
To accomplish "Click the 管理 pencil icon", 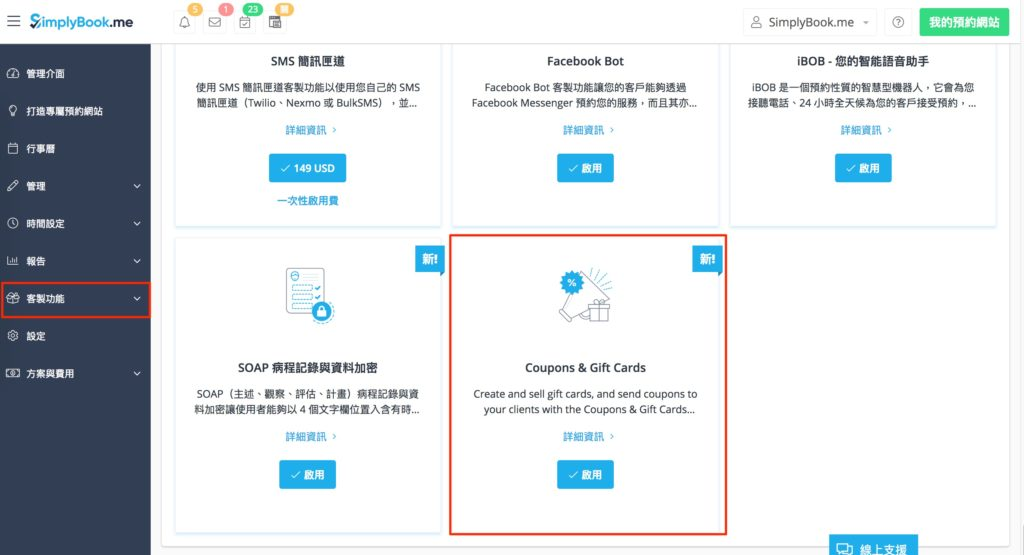I will (x=13, y=185).
